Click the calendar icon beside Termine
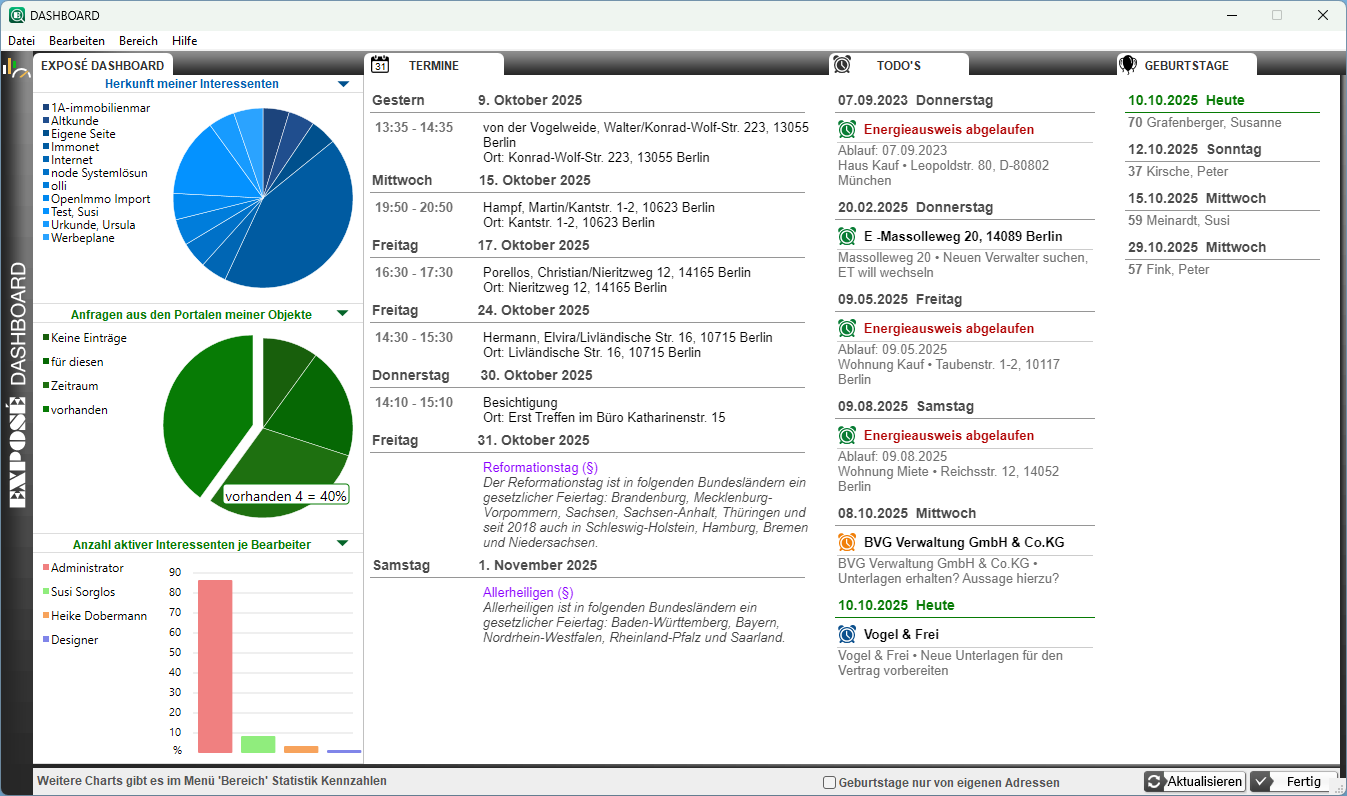This screenshot has height=796, width=1347. pyautogui.click(x=380, y=65)
